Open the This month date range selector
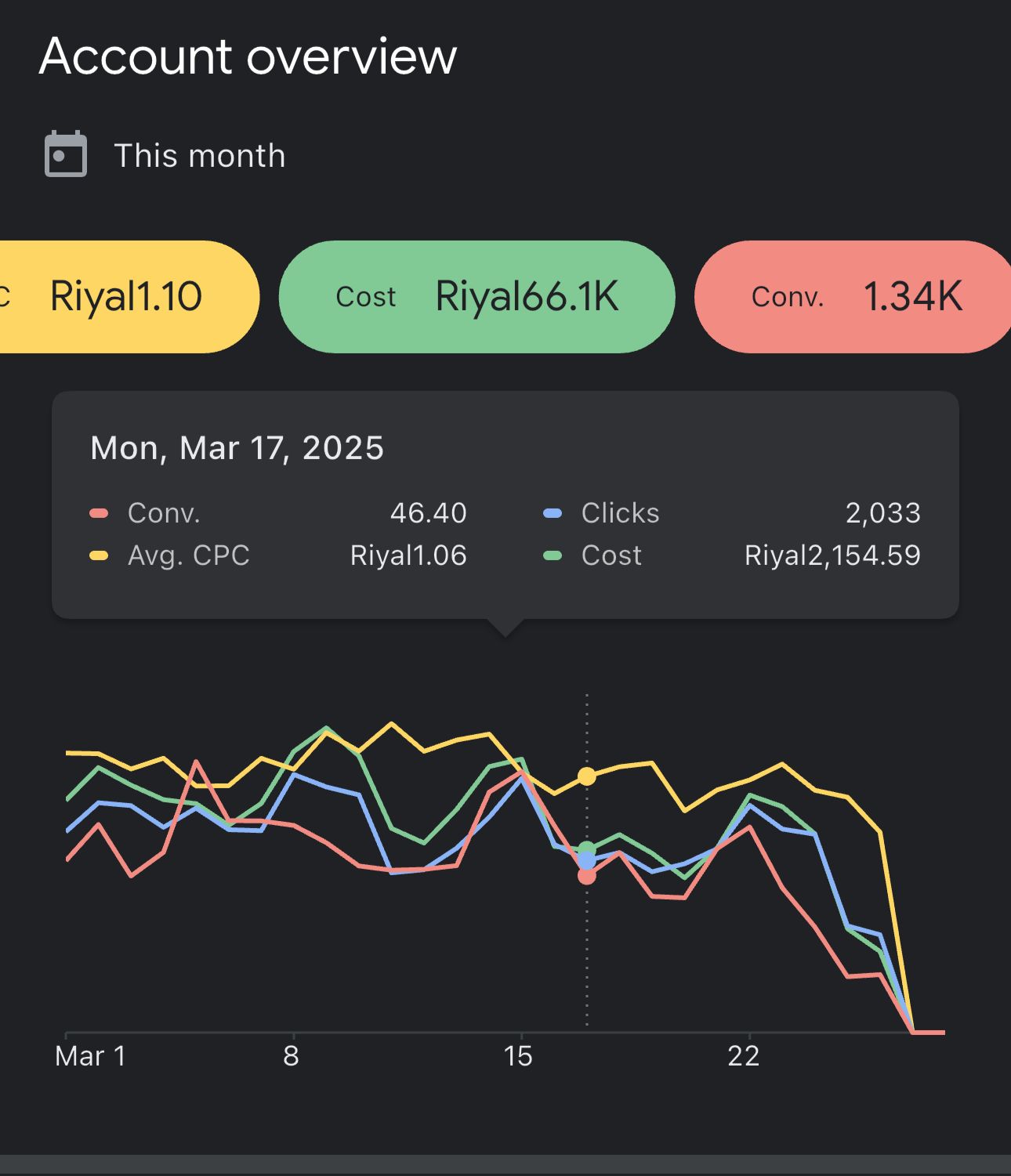Image resolution: width=1011 pixels, height=1176 pixels. [x=199, y=155]
